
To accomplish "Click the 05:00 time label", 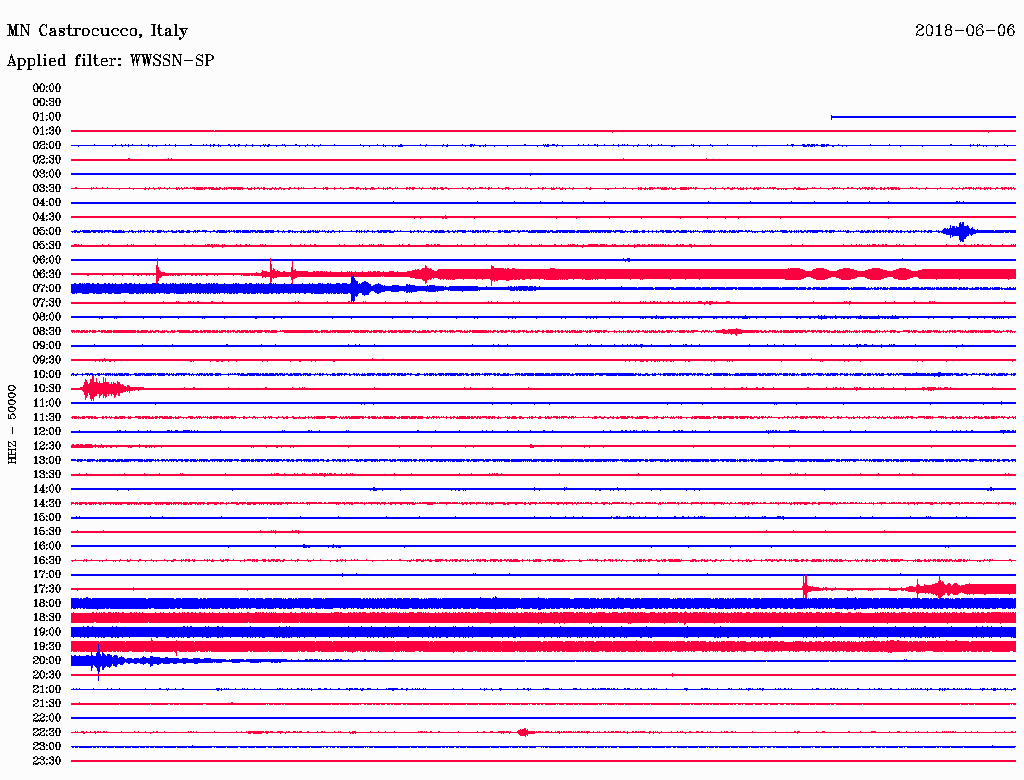I will pyautogui.click(x=46, y=231).
